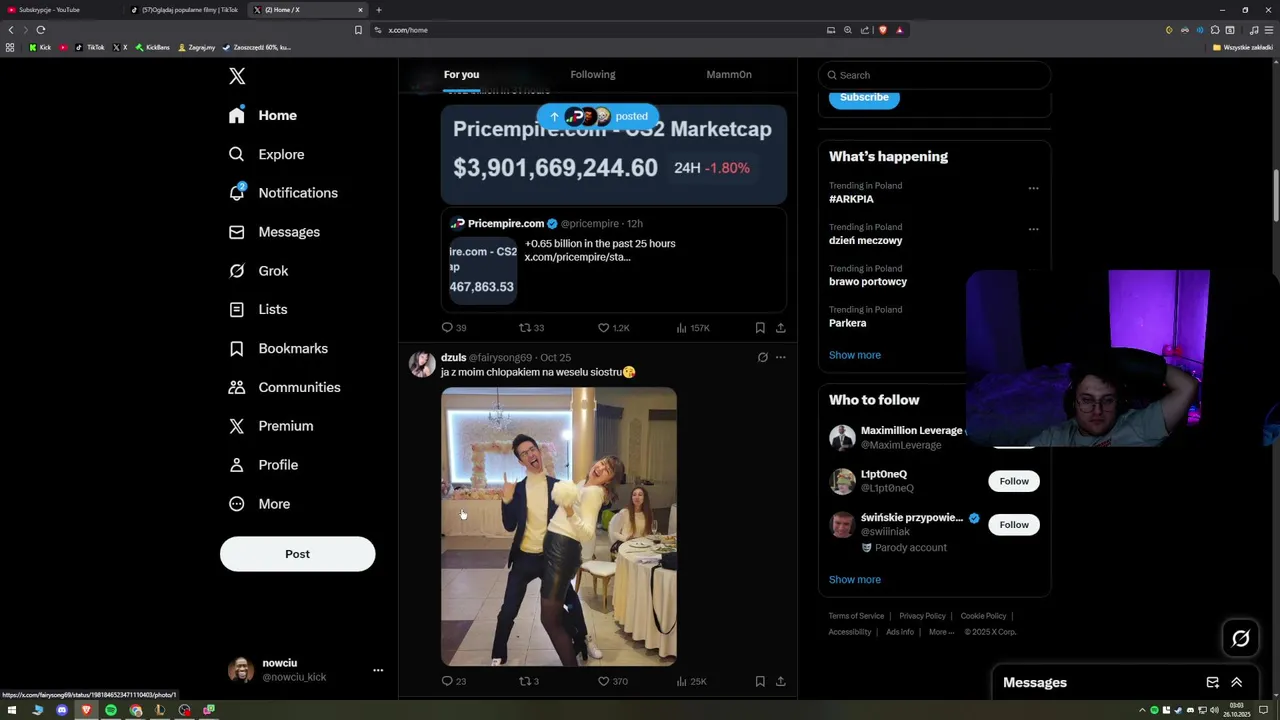The height and width of the screenshot is (720, 1280).
Task: Go back in browser
Action: point(11,30)
